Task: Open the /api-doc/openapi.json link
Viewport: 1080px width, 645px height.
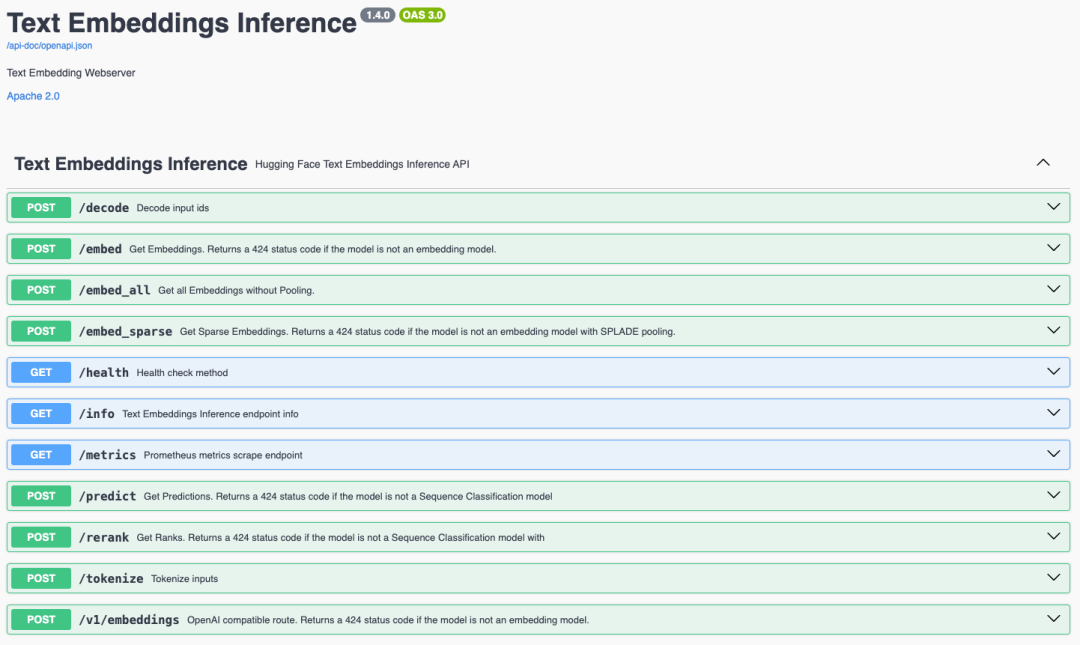Action: (50, 46)
